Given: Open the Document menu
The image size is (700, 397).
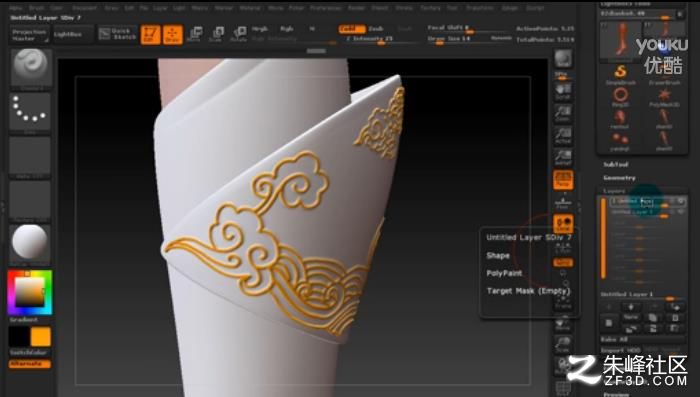Looking at the screenshot, I should coord(84,8).
